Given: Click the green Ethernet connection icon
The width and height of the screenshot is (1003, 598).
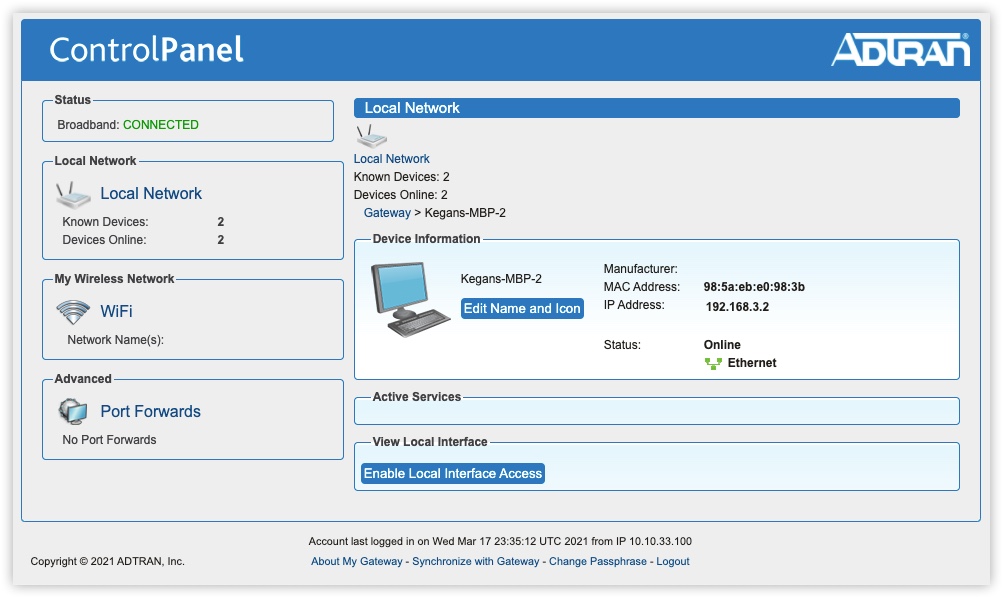Looking at the screenshot, I should click(x=713, y=363).
